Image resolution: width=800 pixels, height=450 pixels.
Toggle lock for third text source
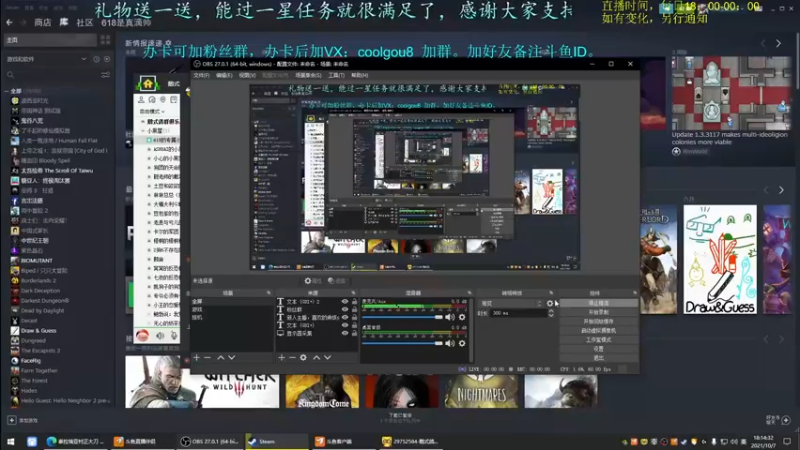pos(355,317)
